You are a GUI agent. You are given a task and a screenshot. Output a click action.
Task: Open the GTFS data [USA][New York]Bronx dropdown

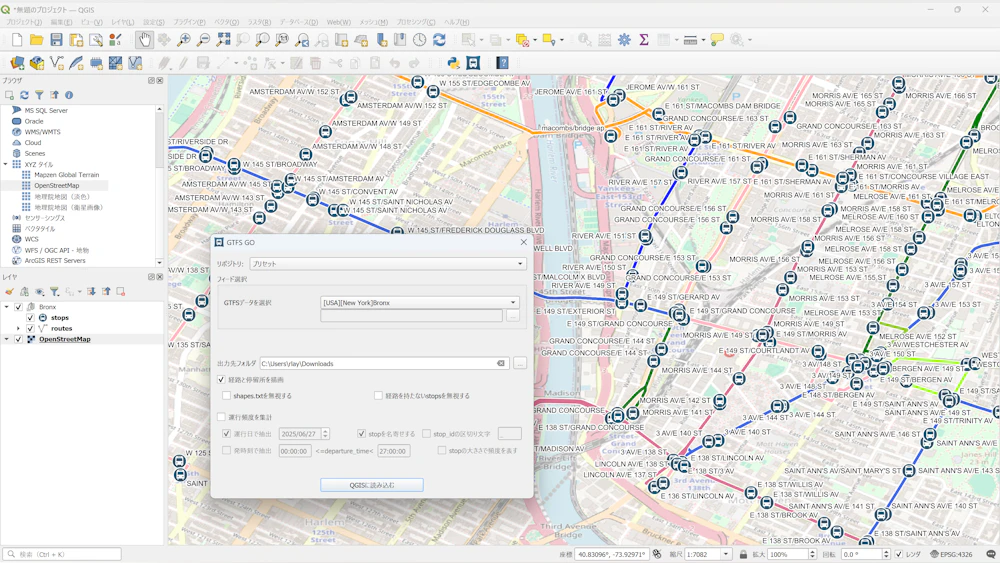[x=419, y=302]
